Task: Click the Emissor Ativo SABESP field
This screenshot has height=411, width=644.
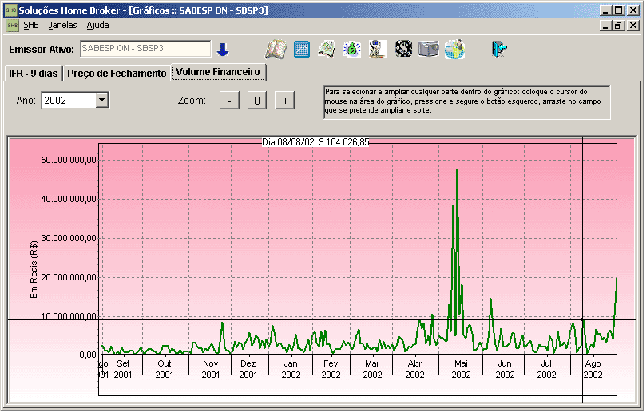Action: [145, 48]
